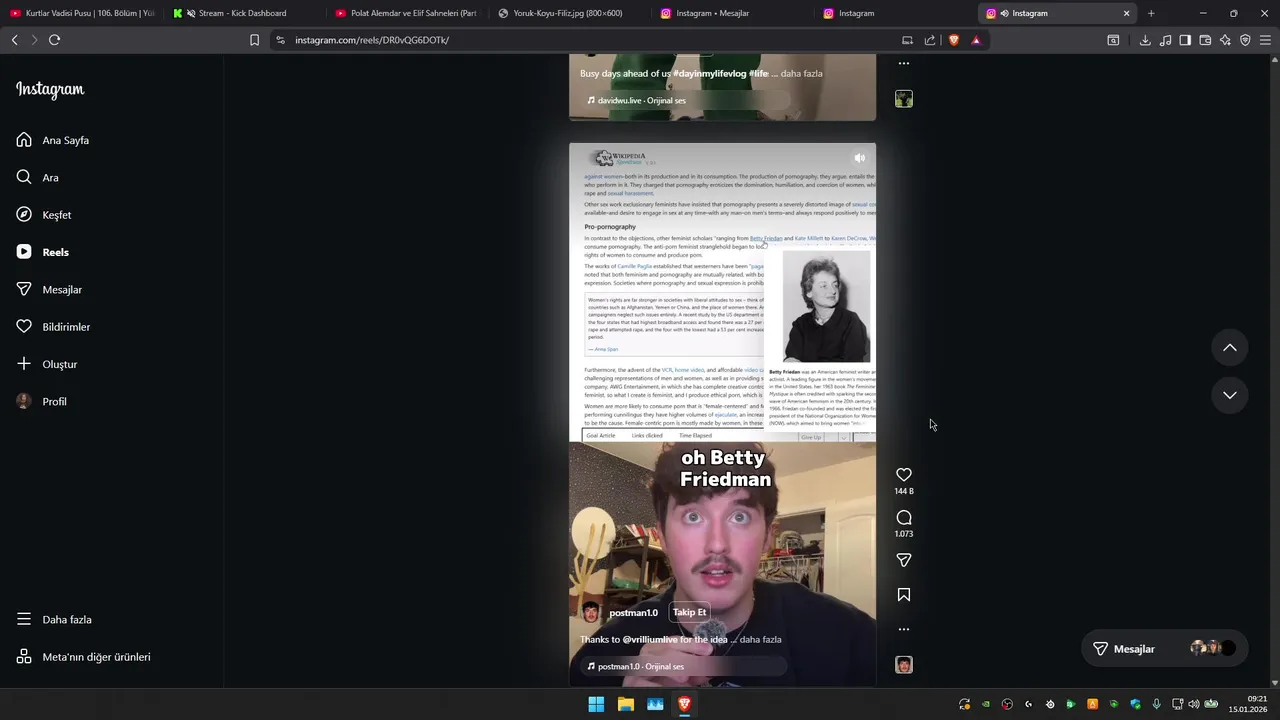Screen dimensions: 1280x720
Task: Open Bildirimler notifications
Action: tap(53, 327)
